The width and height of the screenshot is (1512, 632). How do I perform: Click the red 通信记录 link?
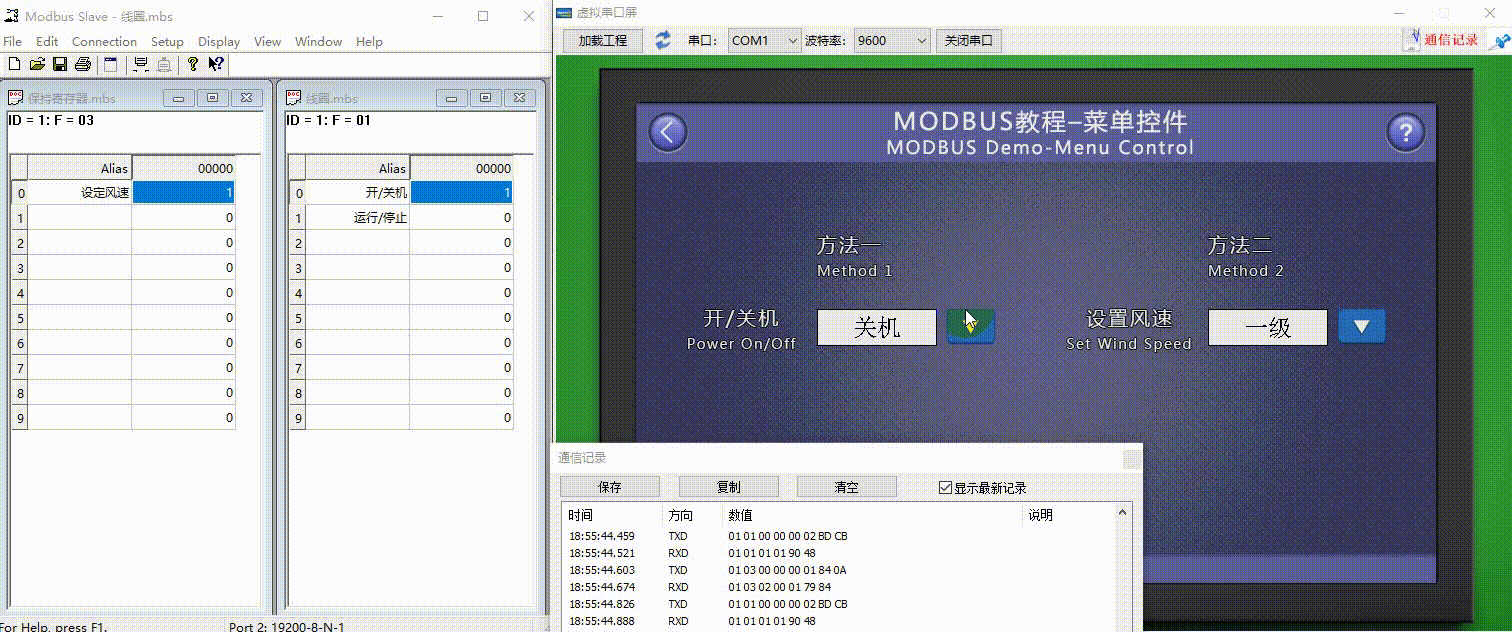pos(1451,40)
